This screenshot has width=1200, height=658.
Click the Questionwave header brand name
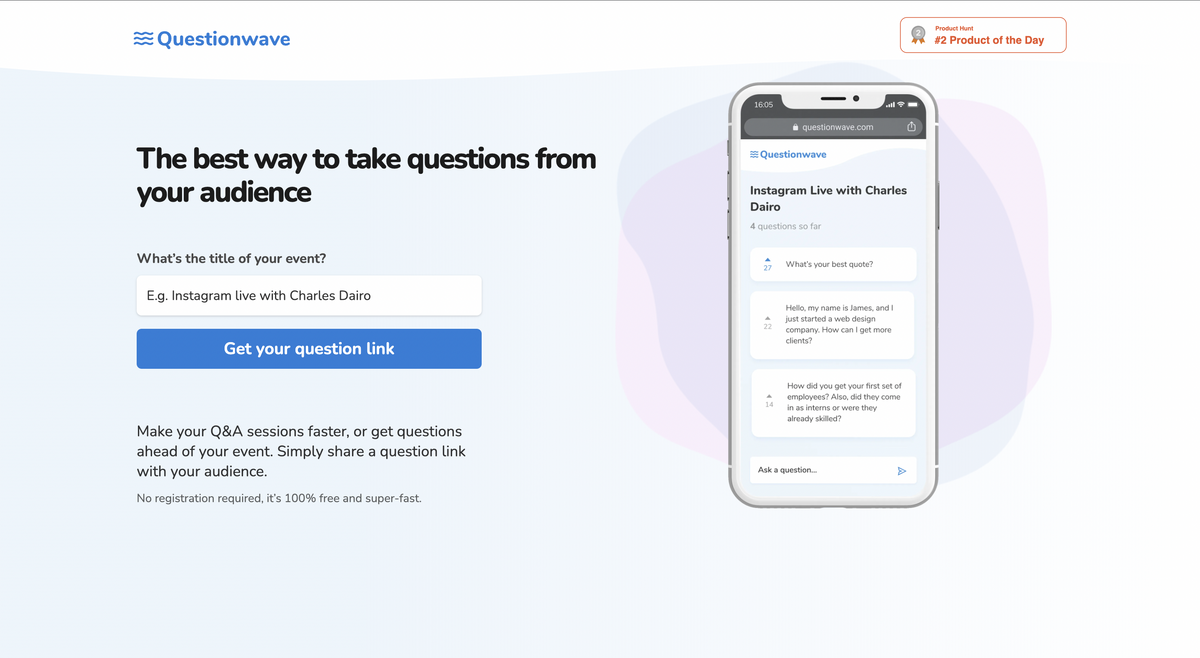pyautogui.click(x=224, y=39)
